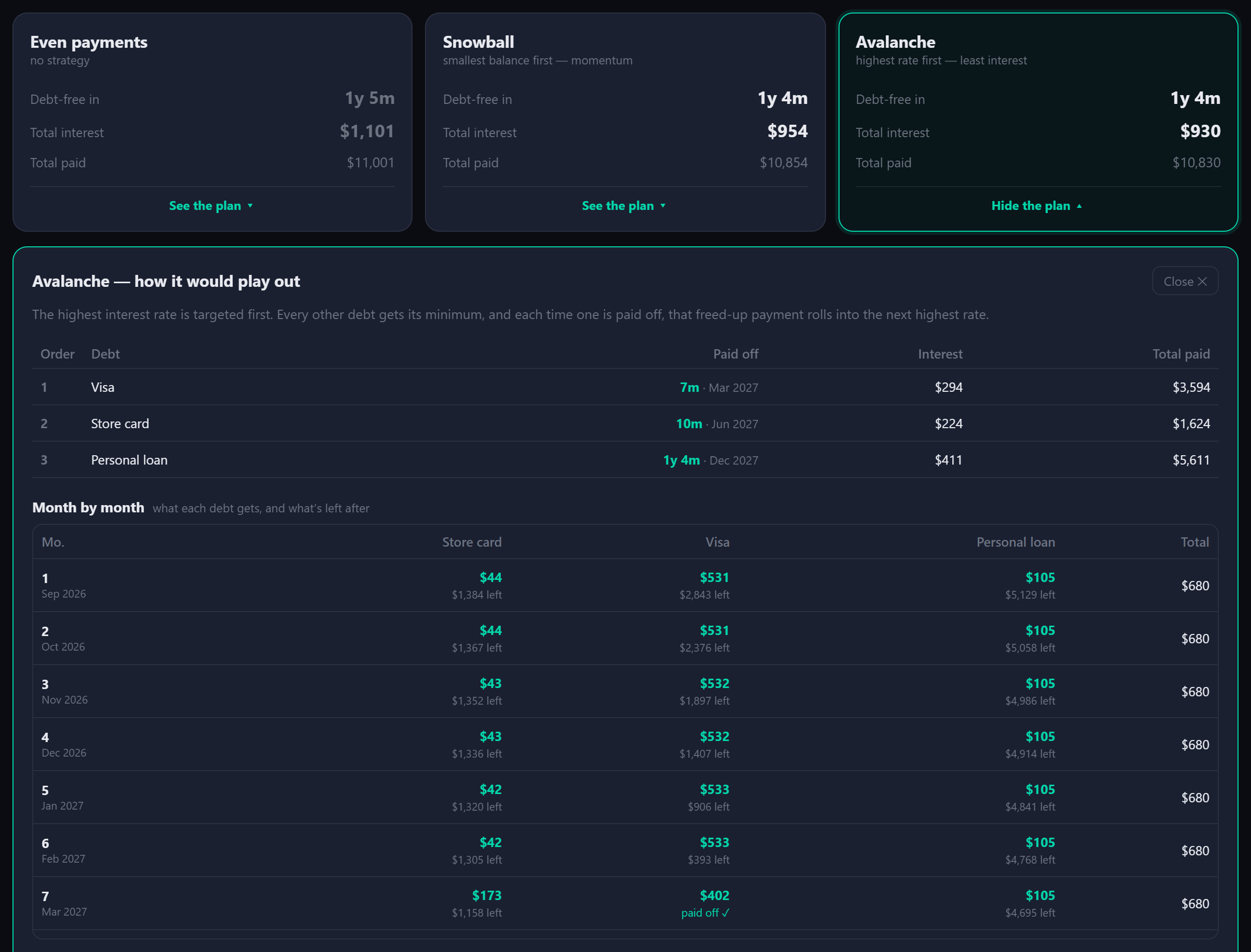Click Avalanche total paid '$10,830'

(x=1196, y=163)
